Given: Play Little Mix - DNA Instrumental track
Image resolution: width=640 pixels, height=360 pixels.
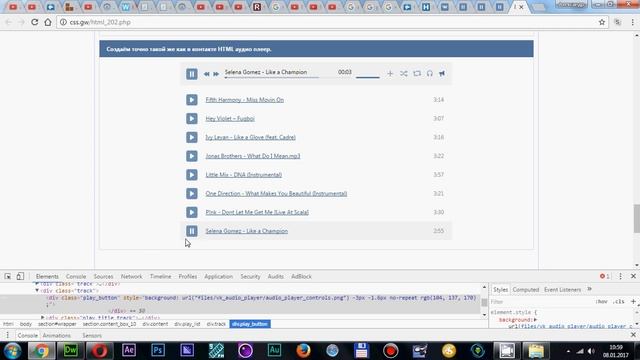Looking at the screenshot, I should click(x=191, y=175).
